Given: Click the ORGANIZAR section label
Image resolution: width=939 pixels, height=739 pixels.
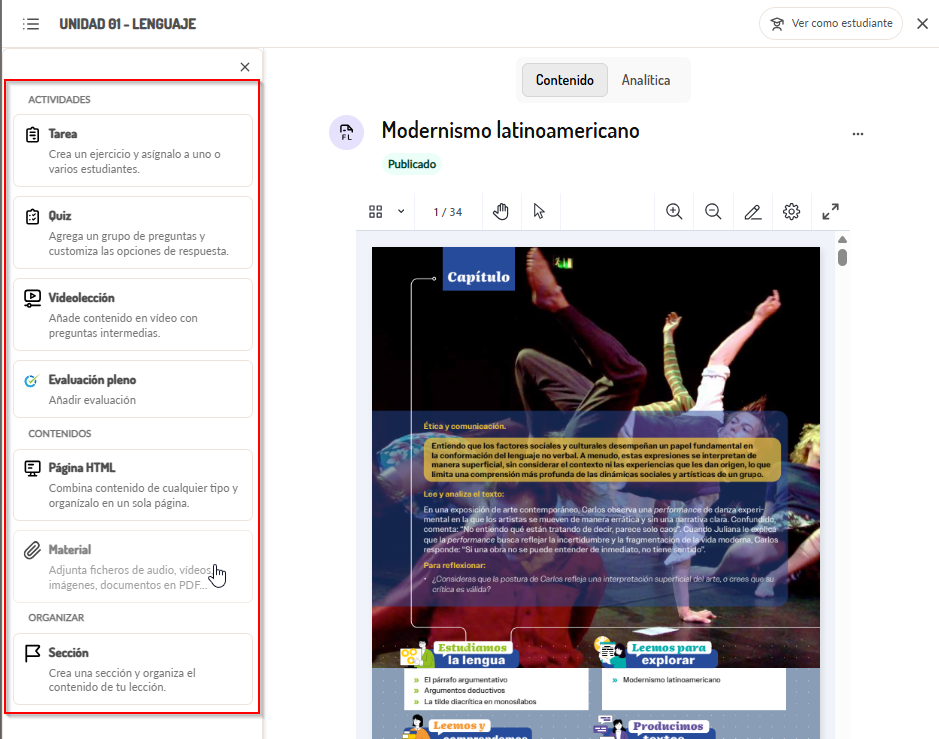Looking at the screenshot, I should click(56, 617).
